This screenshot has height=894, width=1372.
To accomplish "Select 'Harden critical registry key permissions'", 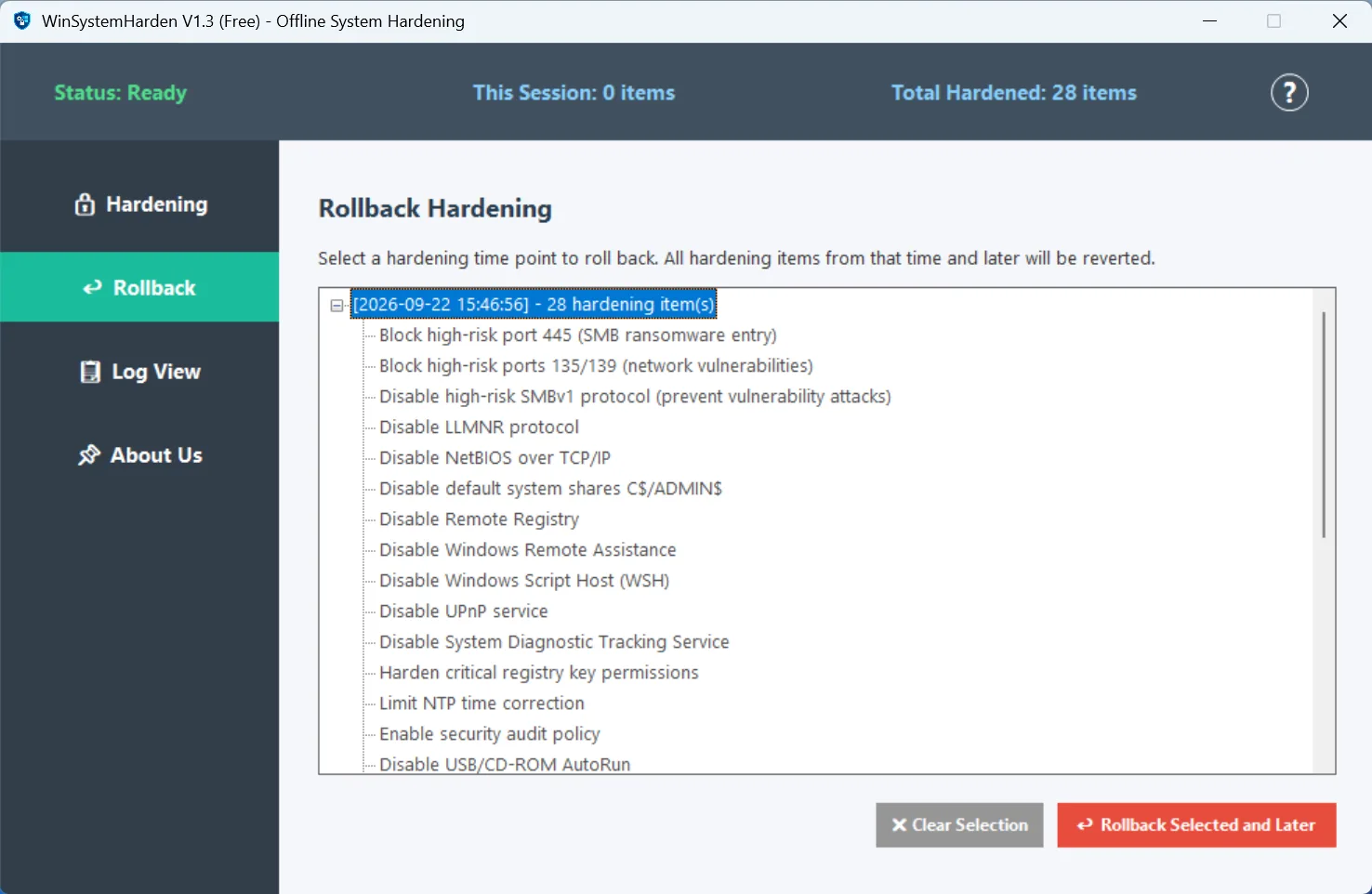I will [x=538, y=672].
